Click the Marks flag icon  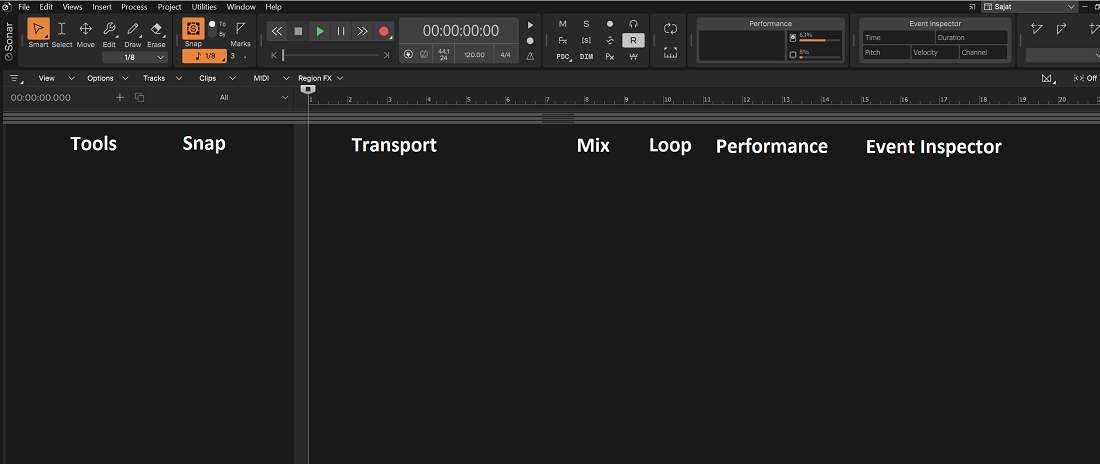(x=241, y=32)
